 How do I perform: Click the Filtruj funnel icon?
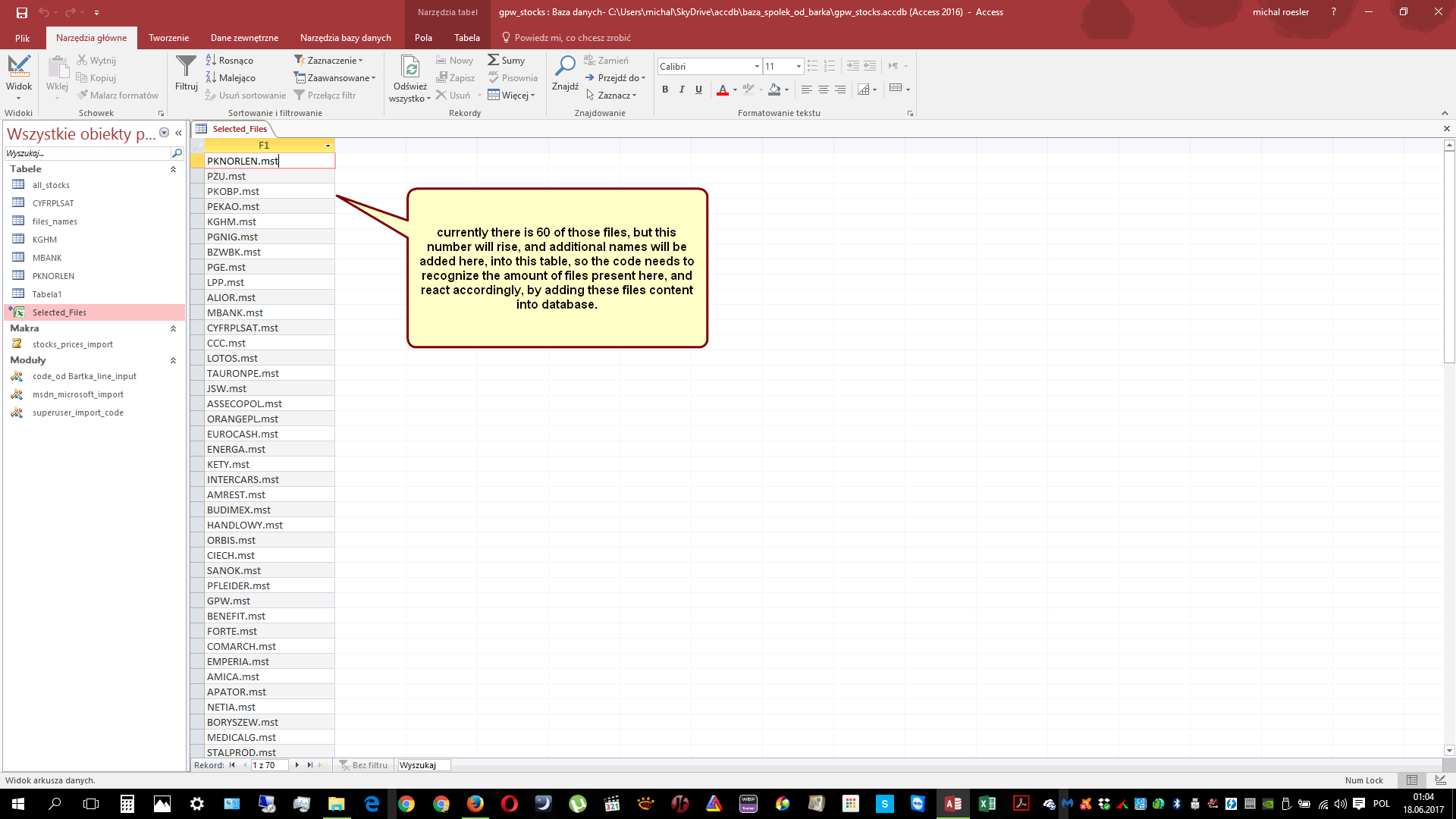pyautogui.click(x=186, y=67)
